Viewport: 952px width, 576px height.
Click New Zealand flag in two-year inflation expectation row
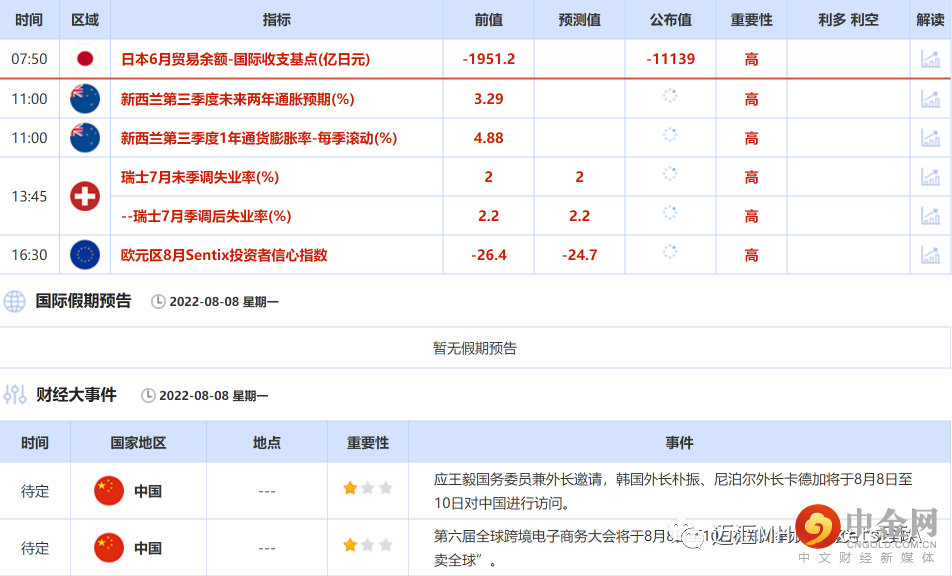(85, 99)
